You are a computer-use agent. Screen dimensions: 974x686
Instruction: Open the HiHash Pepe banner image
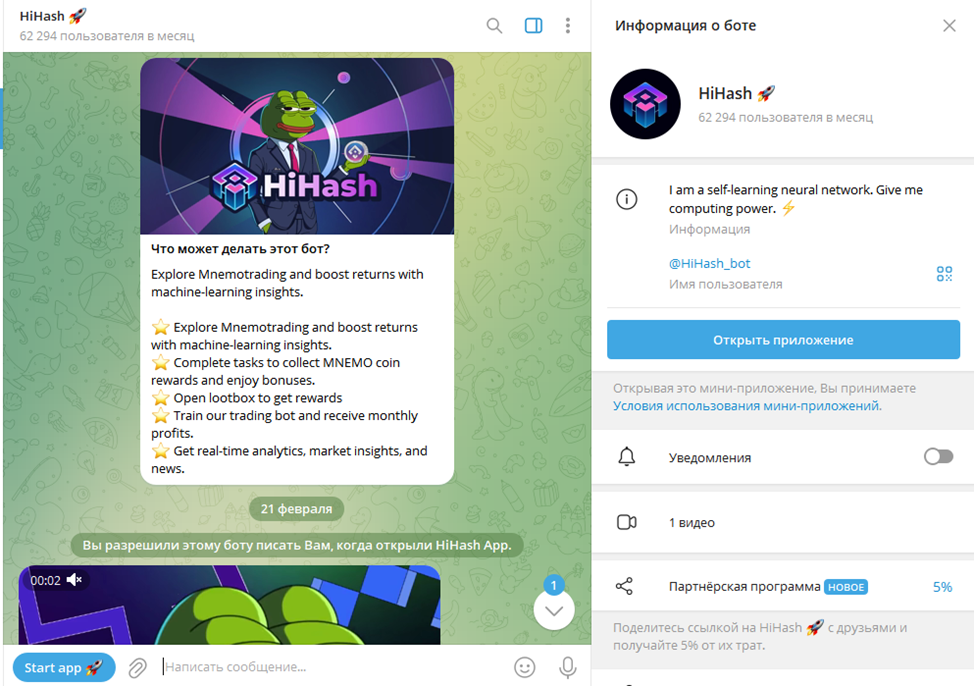pyautogui.click(x=297, y=146)
